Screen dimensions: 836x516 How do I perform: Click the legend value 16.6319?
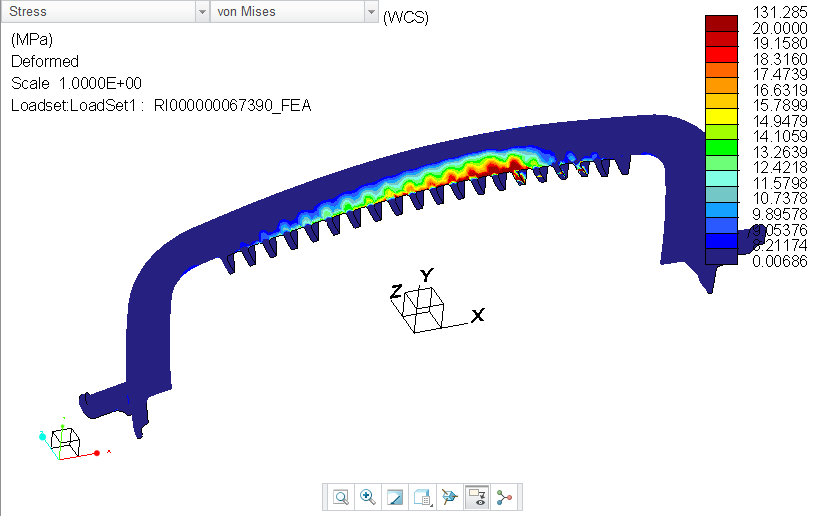pyautogui.click(x=779, y=90)
